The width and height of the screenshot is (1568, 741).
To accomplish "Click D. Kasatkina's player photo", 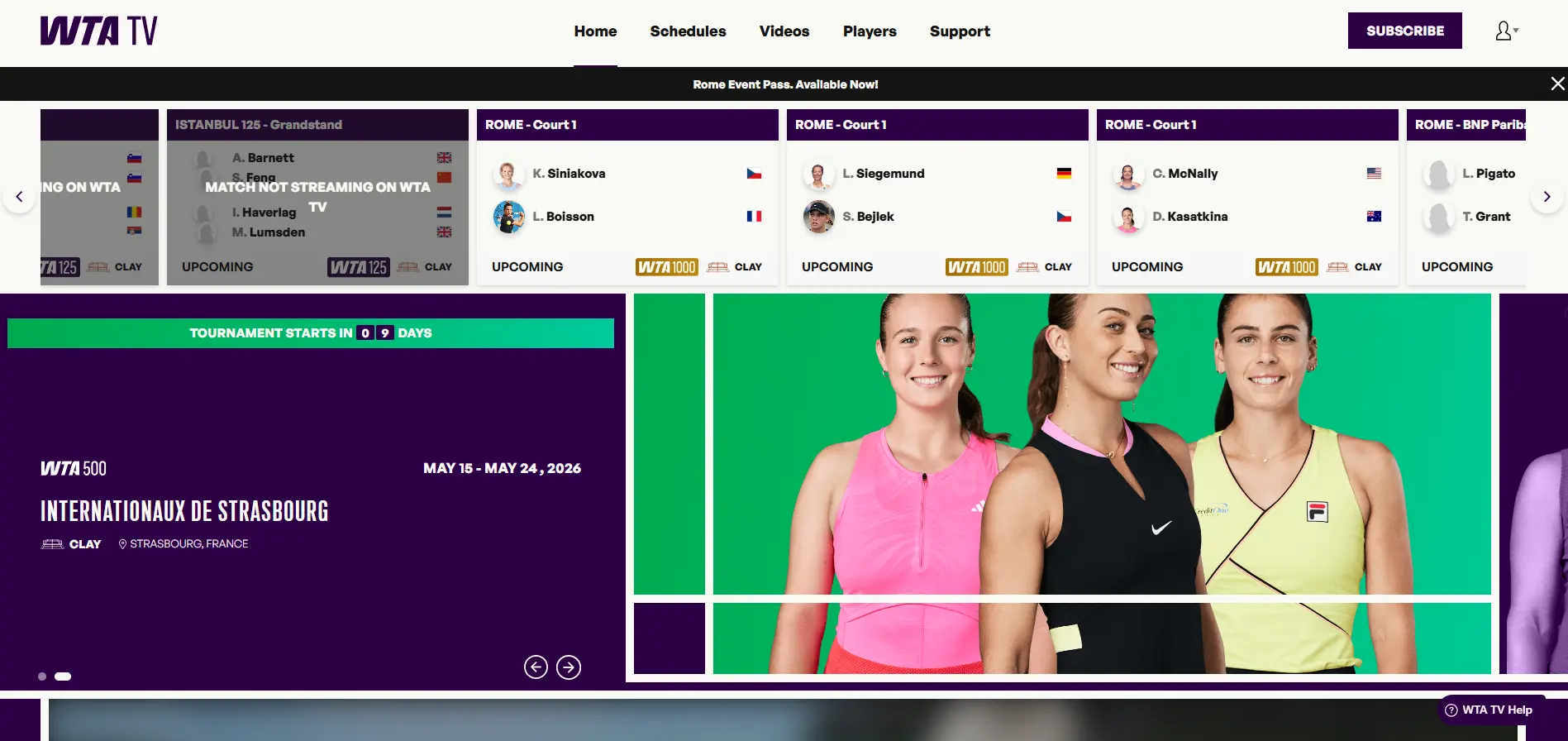I will click(x=1128, y=217).
